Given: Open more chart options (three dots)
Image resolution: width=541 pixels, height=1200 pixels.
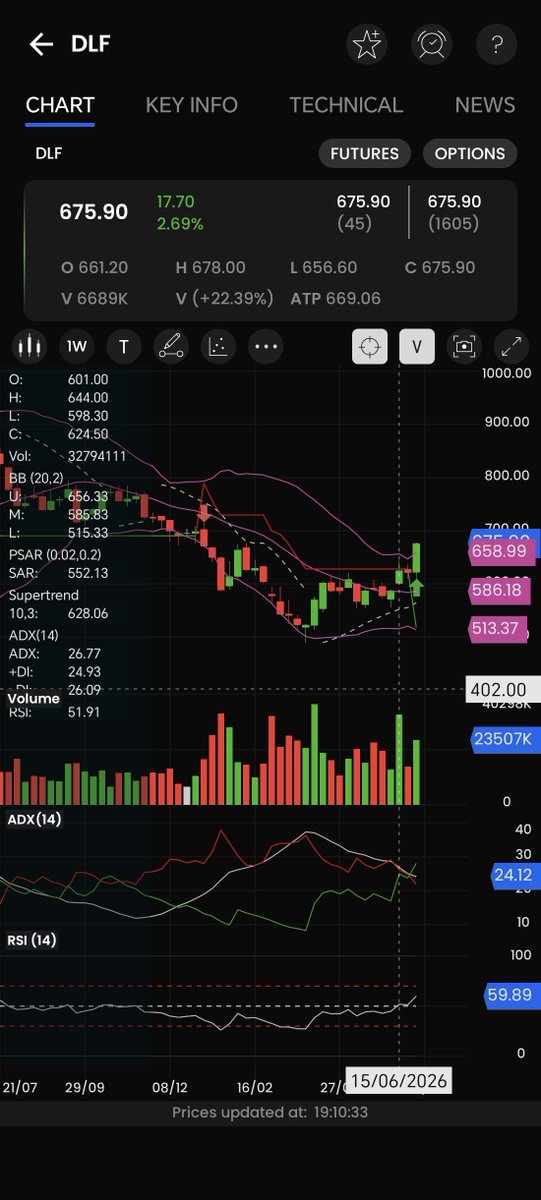Looking at the screenshot, I should [x=265, y=347].
